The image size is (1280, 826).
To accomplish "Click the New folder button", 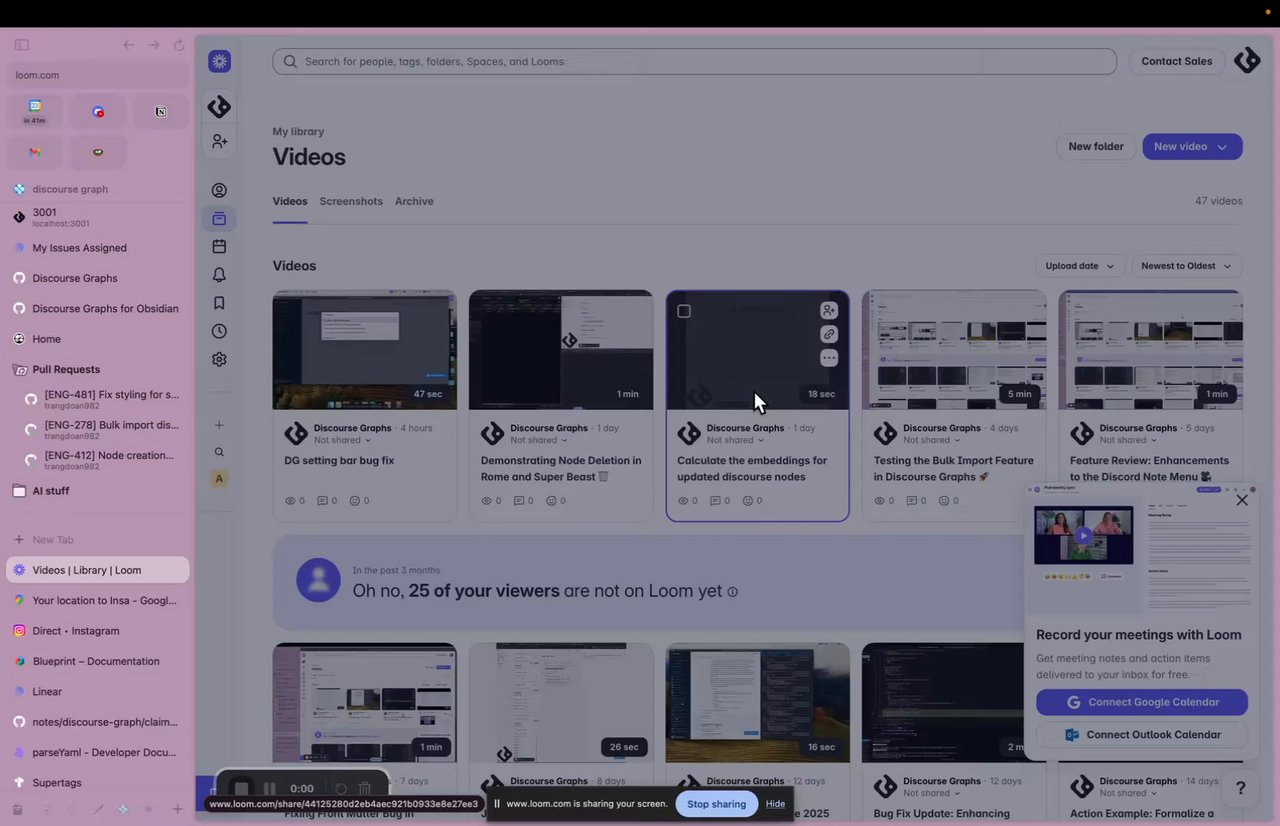I will coord(1096,146).
